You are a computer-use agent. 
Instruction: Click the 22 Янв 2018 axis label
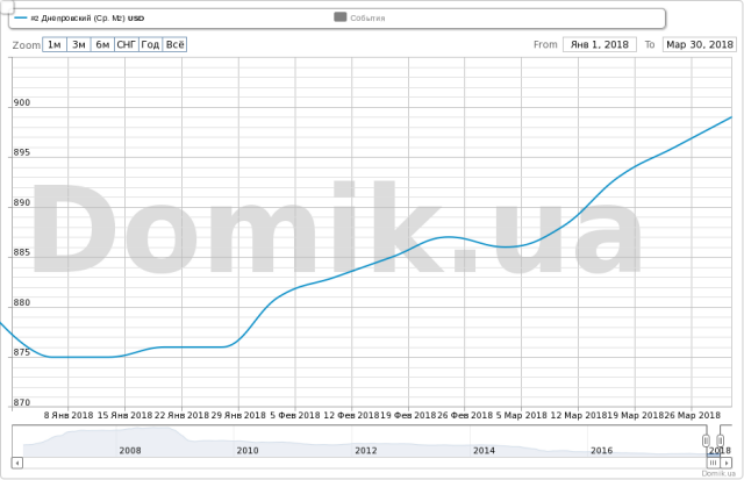tap(182, 415)
